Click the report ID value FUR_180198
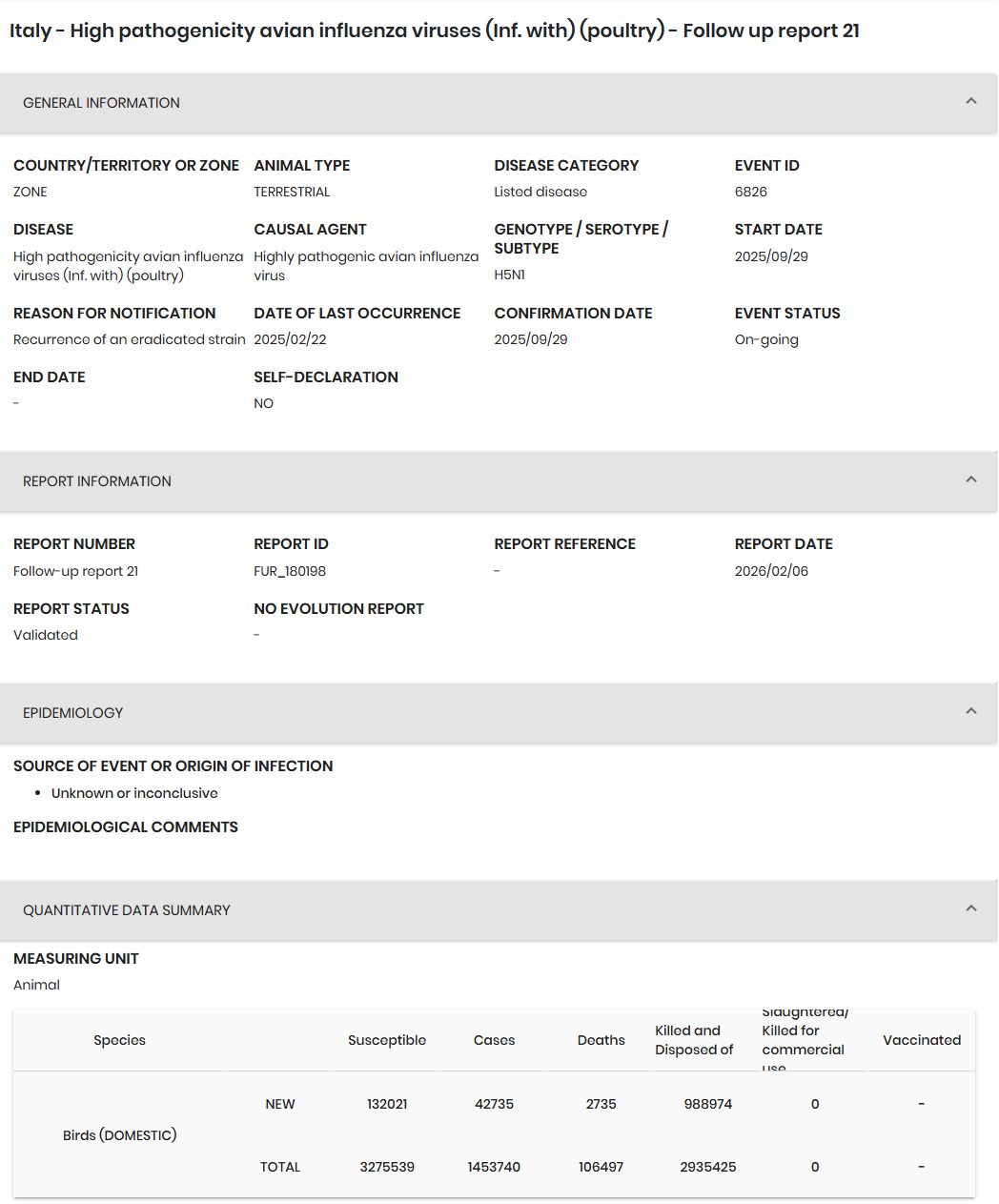This screenshot has height=1204, width=999. pyautogui.click(x=290, y=571)
